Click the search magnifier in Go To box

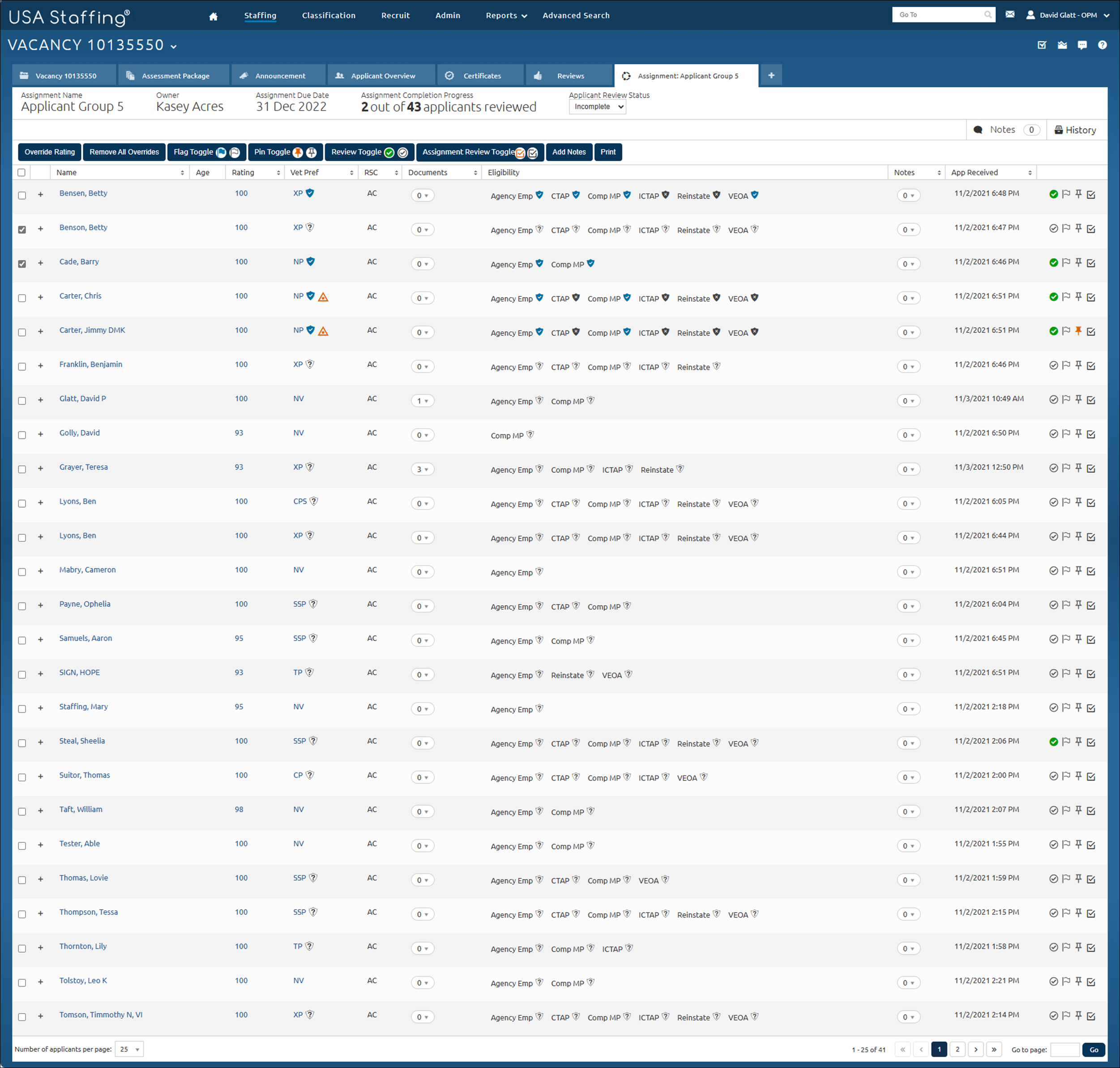(x=988, y=15)
